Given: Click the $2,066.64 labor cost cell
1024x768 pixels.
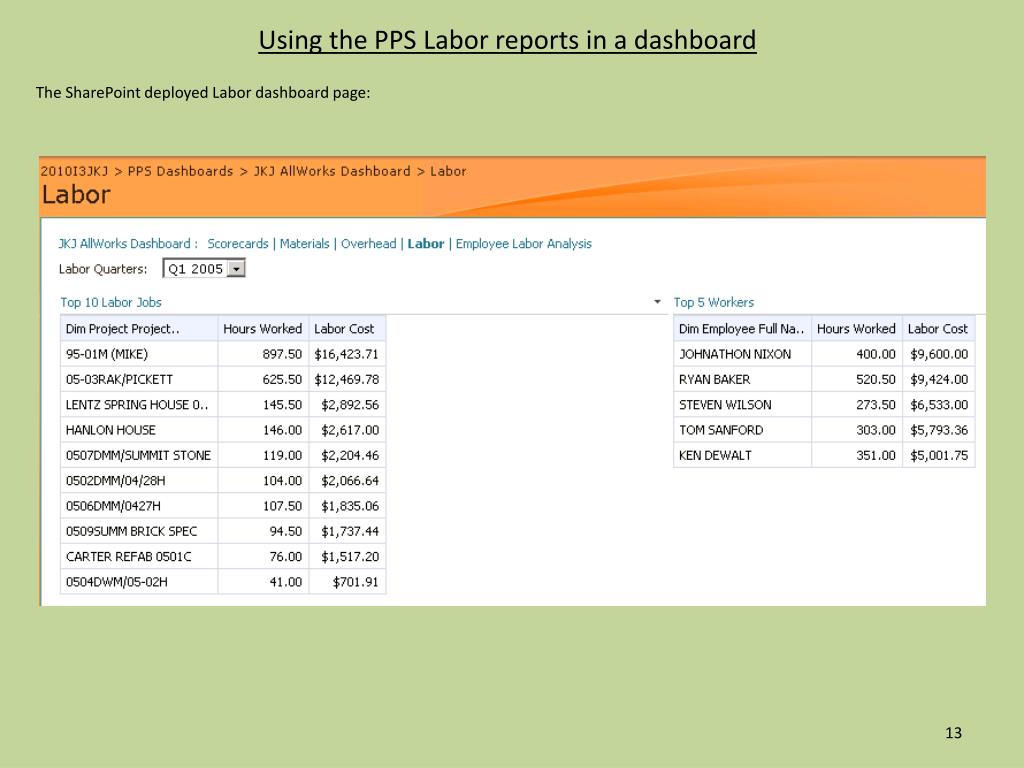Looking at the screenshot, I should (x=347, y=481).
